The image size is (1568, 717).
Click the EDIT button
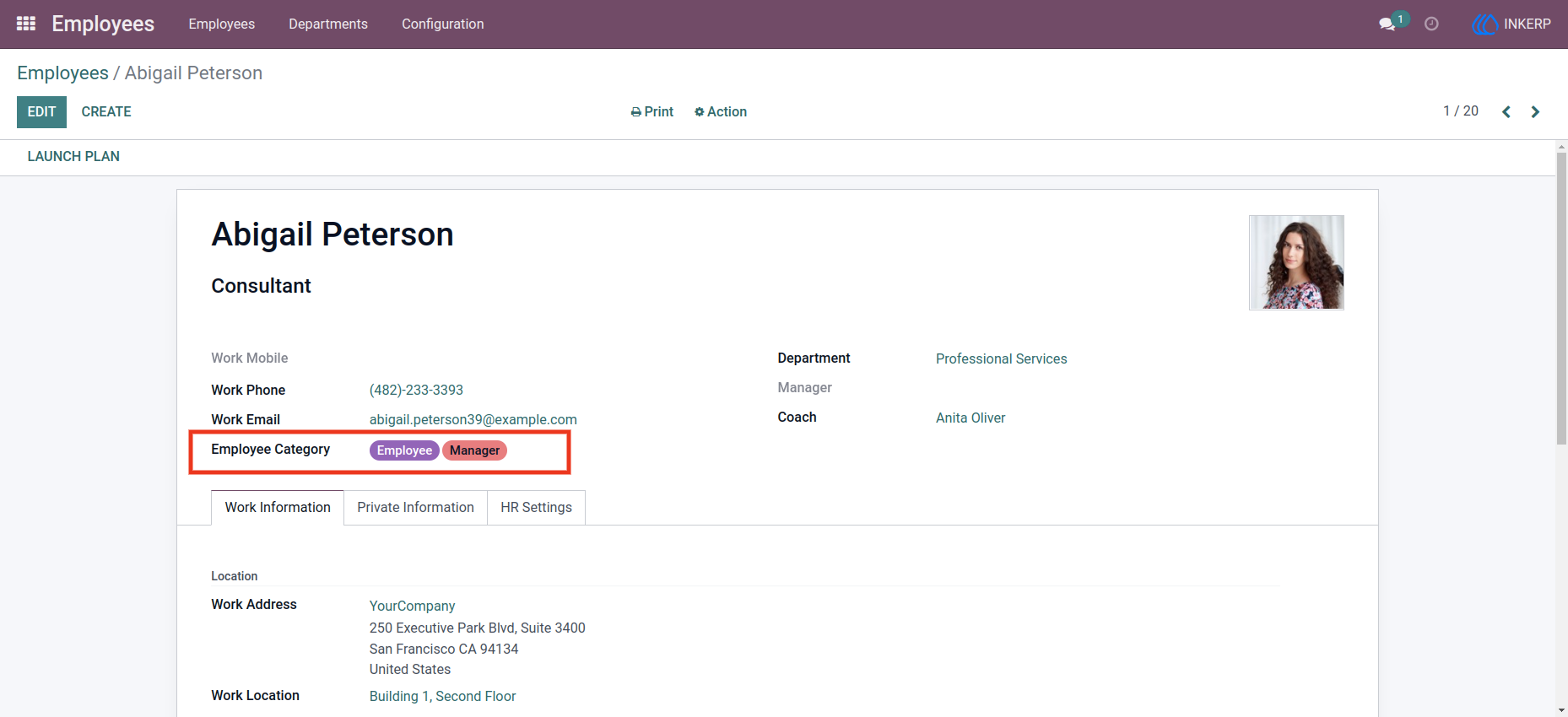41,112
